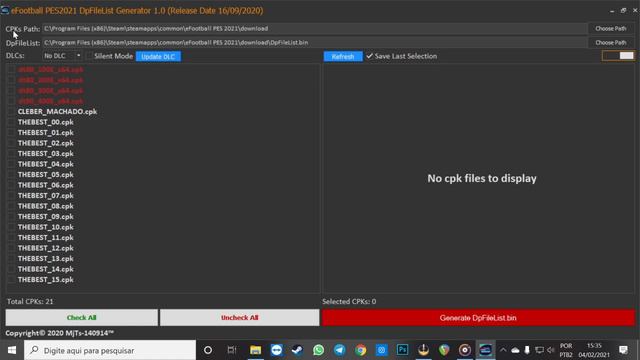Open the notification center icon
Screen dimensions: 640x360
623,350
